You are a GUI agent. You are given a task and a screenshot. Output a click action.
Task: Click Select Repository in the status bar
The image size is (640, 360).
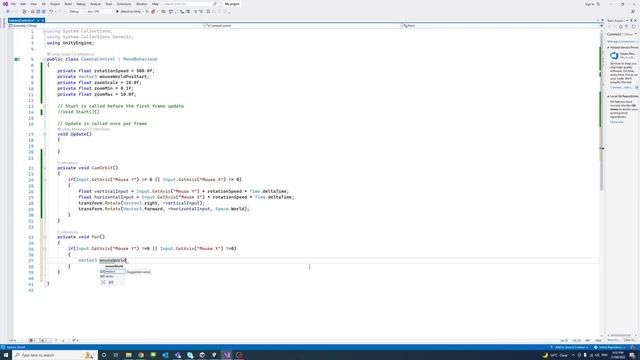[609, 347]
